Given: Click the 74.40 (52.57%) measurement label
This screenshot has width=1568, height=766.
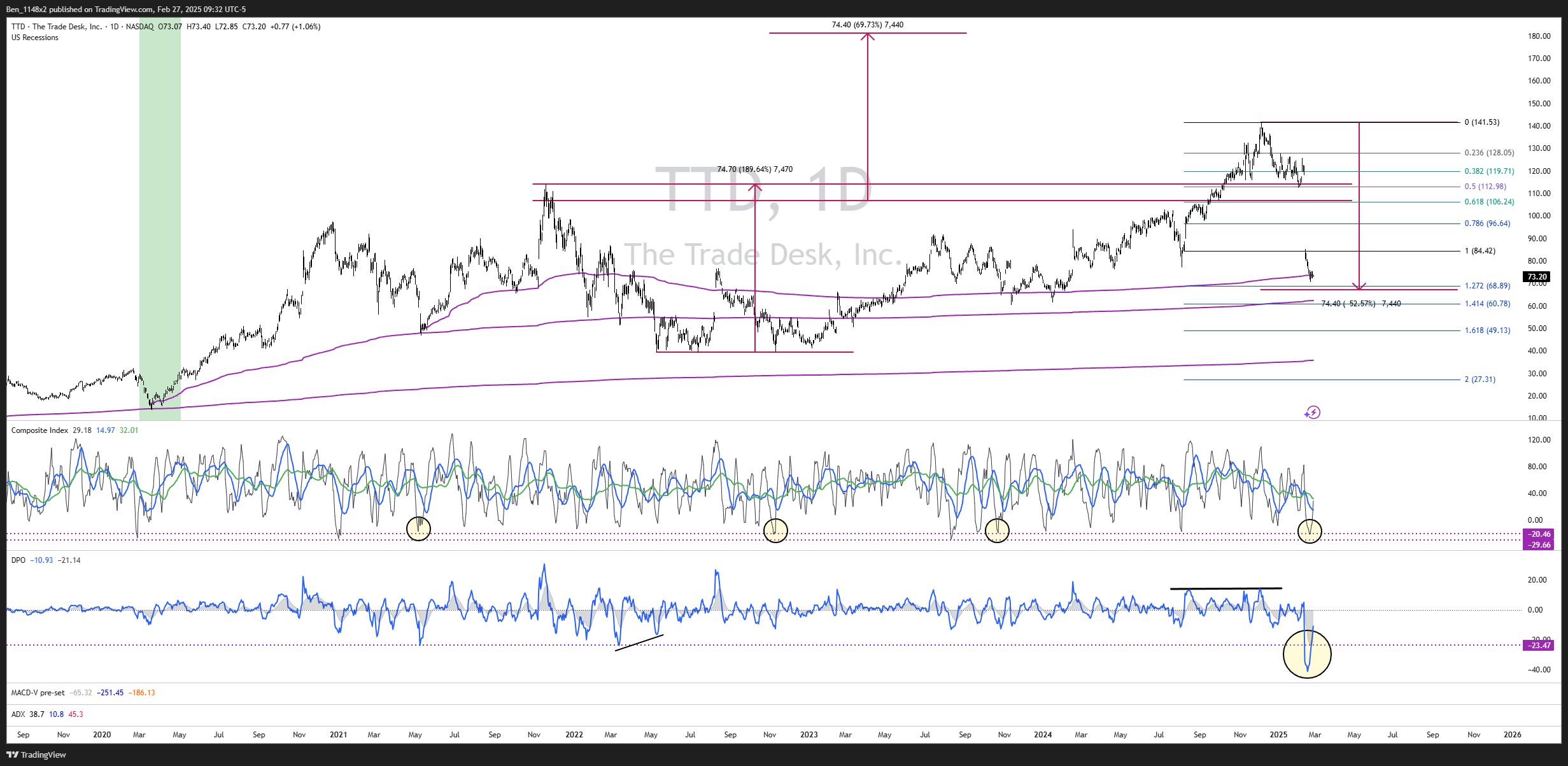Looking at the screenshot, I should [x=1361, y=304].
